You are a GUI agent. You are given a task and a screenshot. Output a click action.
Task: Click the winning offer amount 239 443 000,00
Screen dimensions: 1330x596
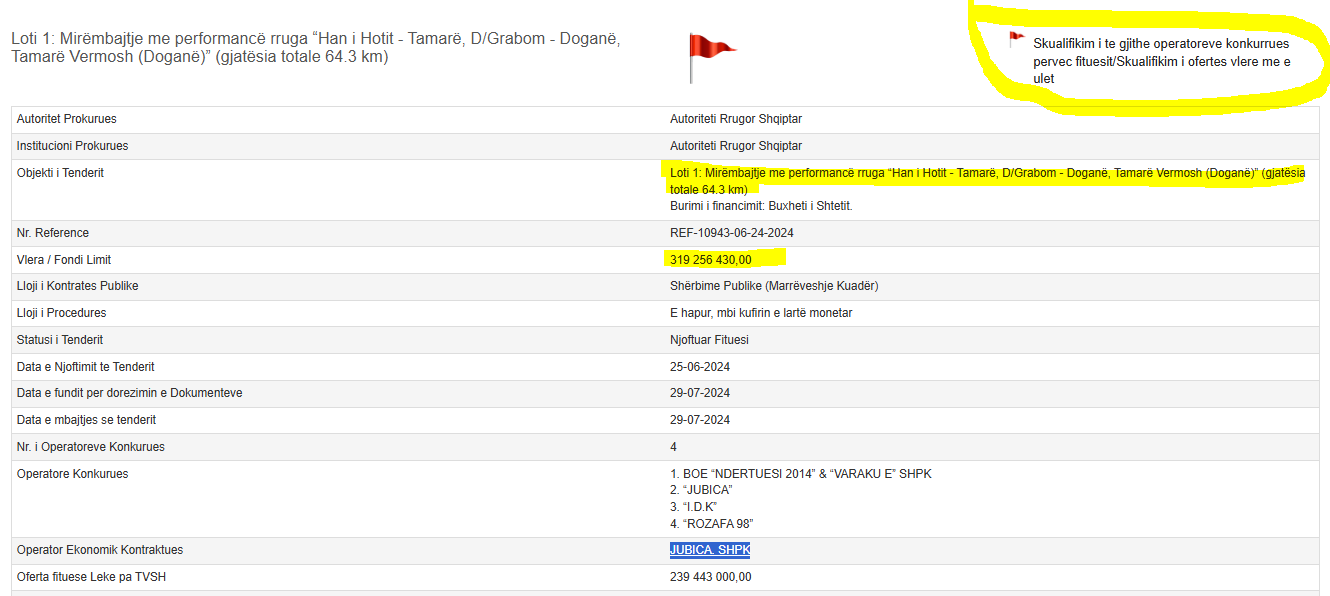710,577
